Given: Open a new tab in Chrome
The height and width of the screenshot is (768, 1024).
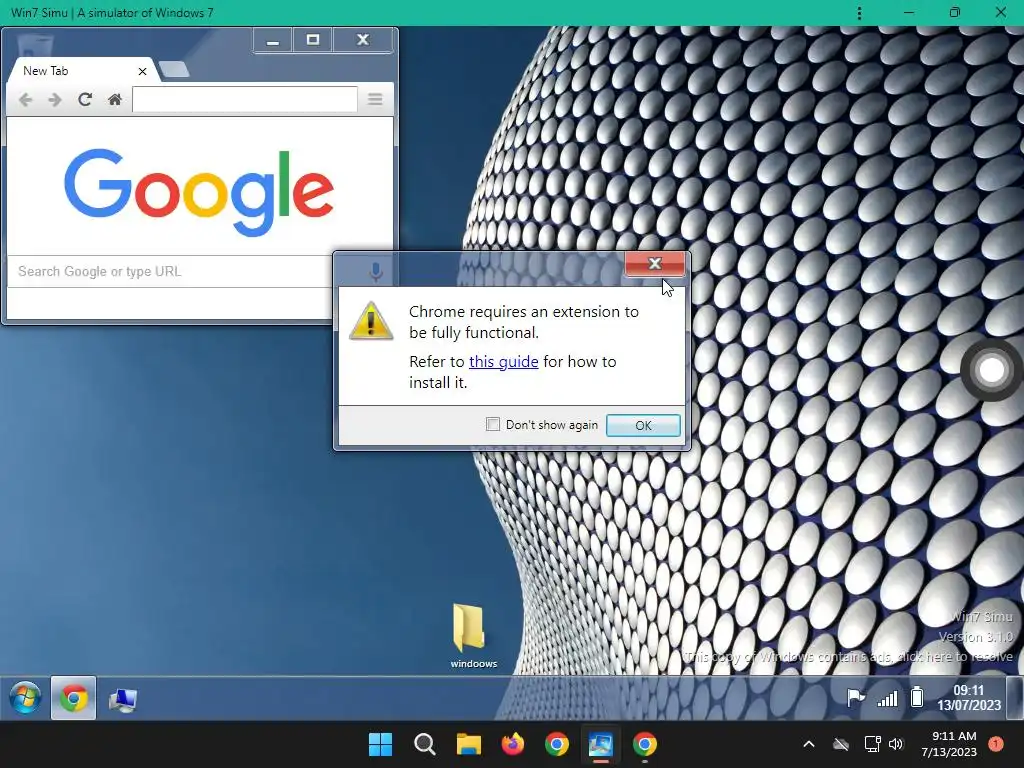Looking at the screenshot, I should coord(174,69).
